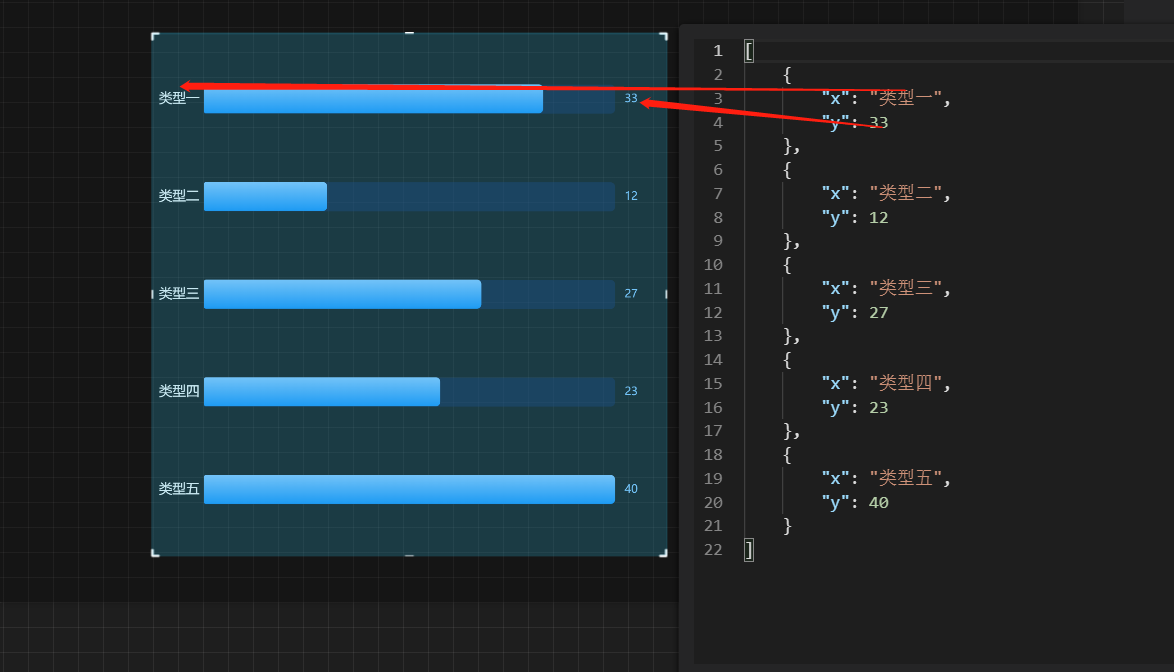This screenshot has width=1174, height=672.
Task: Click the right-middle edge handle of the chart
Action: (x=666, y=294)
